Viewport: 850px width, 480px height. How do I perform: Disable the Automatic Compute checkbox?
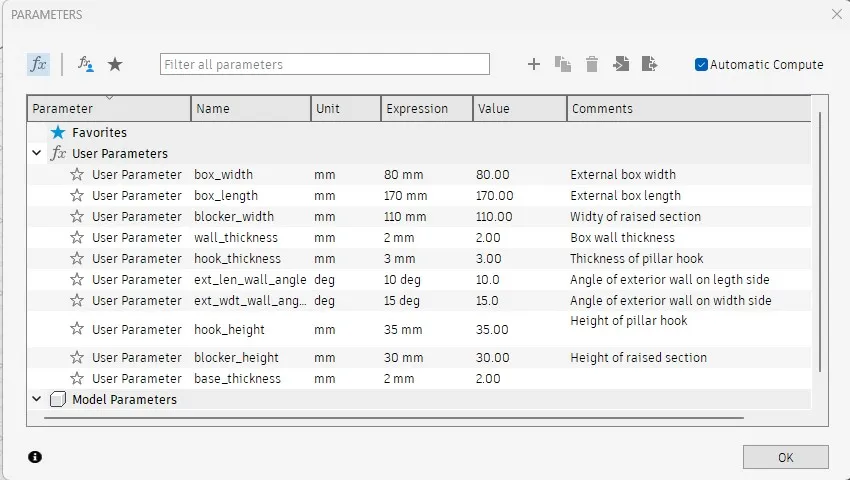702,64
